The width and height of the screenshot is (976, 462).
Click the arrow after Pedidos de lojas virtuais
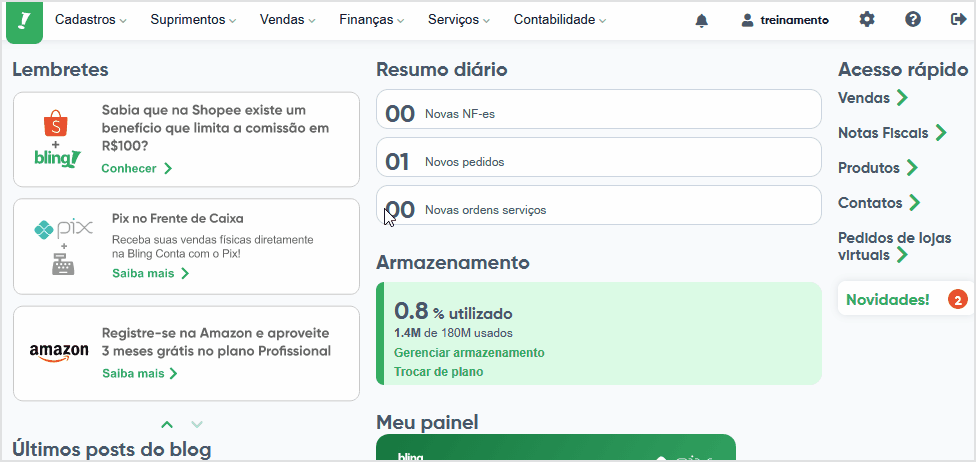(901, 255)
